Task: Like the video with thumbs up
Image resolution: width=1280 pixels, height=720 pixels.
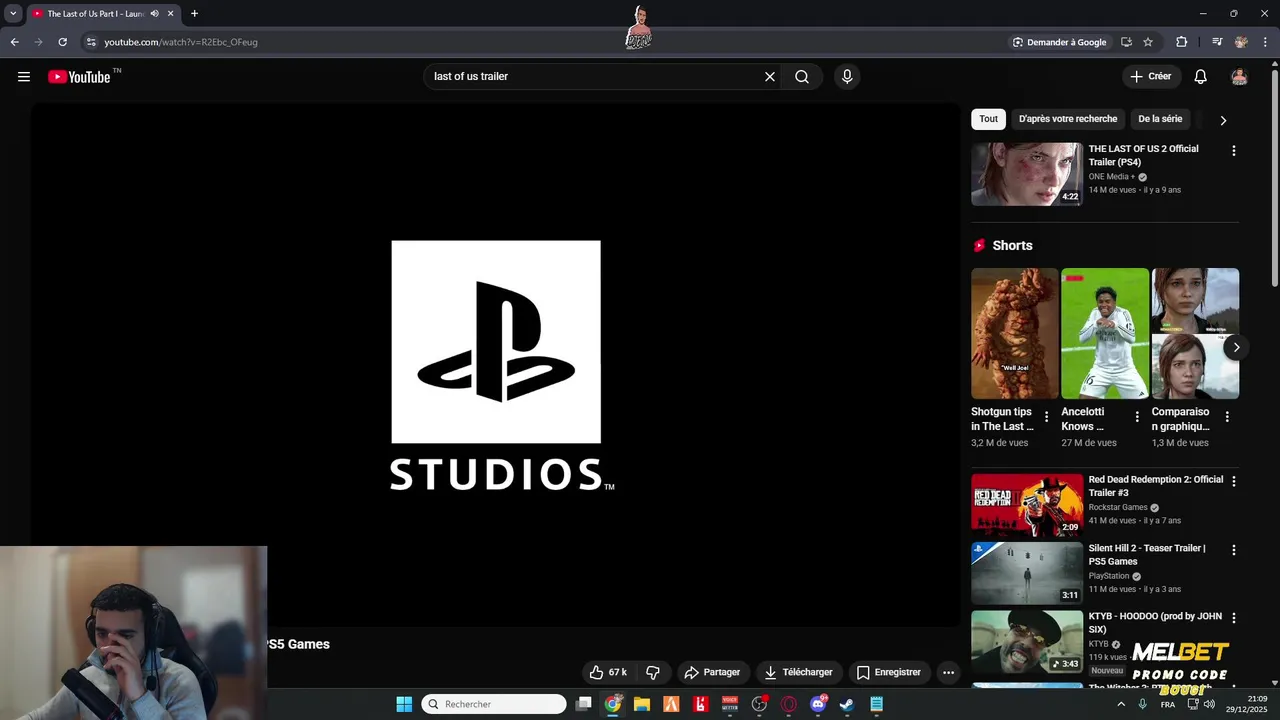Action: point(608,672)
